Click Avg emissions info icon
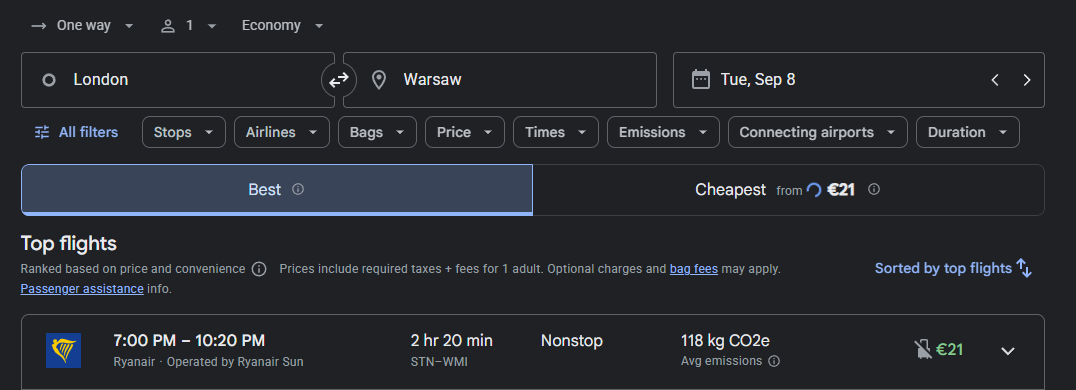Image resolution: width=1076 pixels, height=390 pixels. pyautogui.click(x=774, y=361)
